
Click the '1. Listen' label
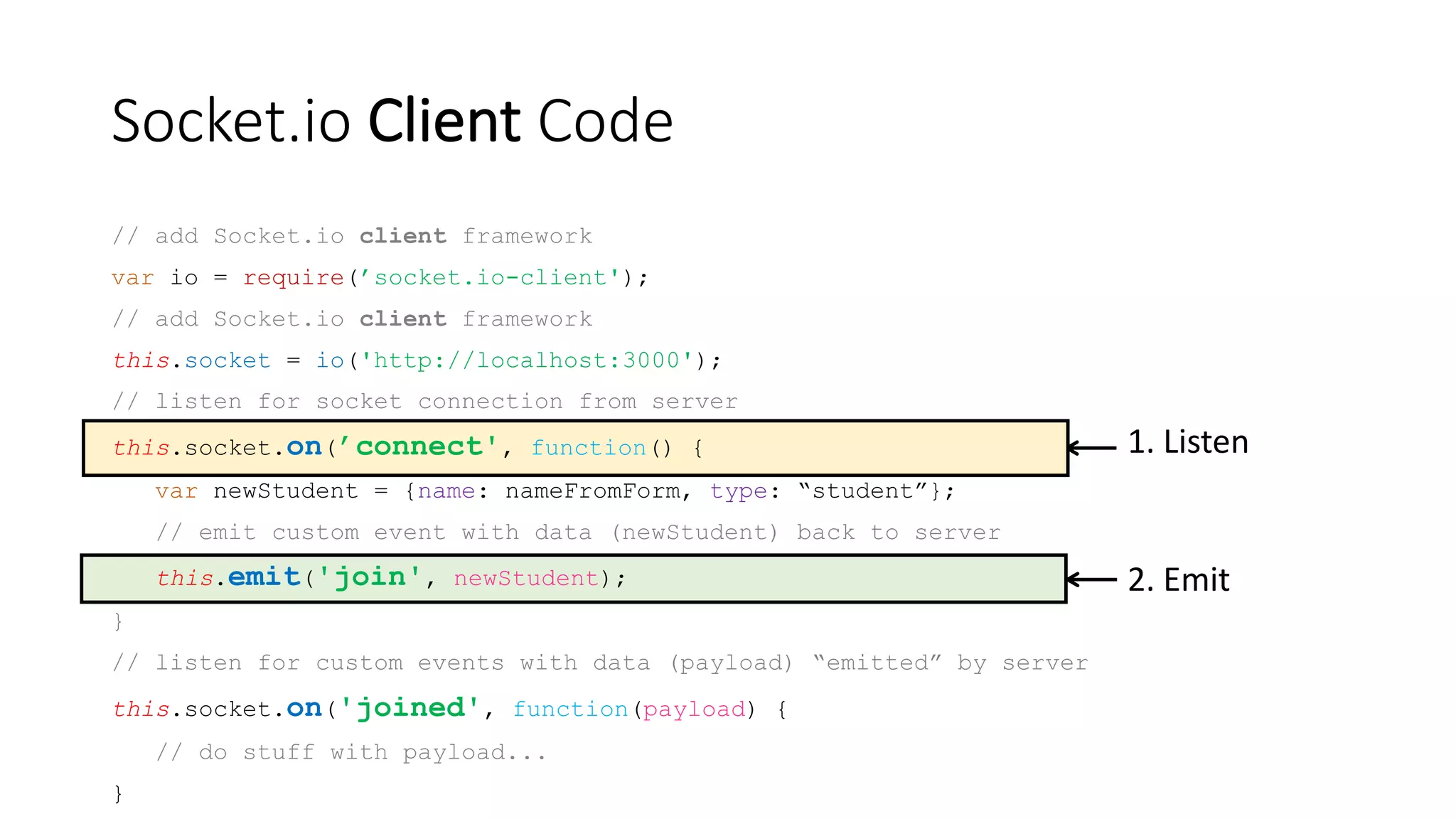(1187, 442)
